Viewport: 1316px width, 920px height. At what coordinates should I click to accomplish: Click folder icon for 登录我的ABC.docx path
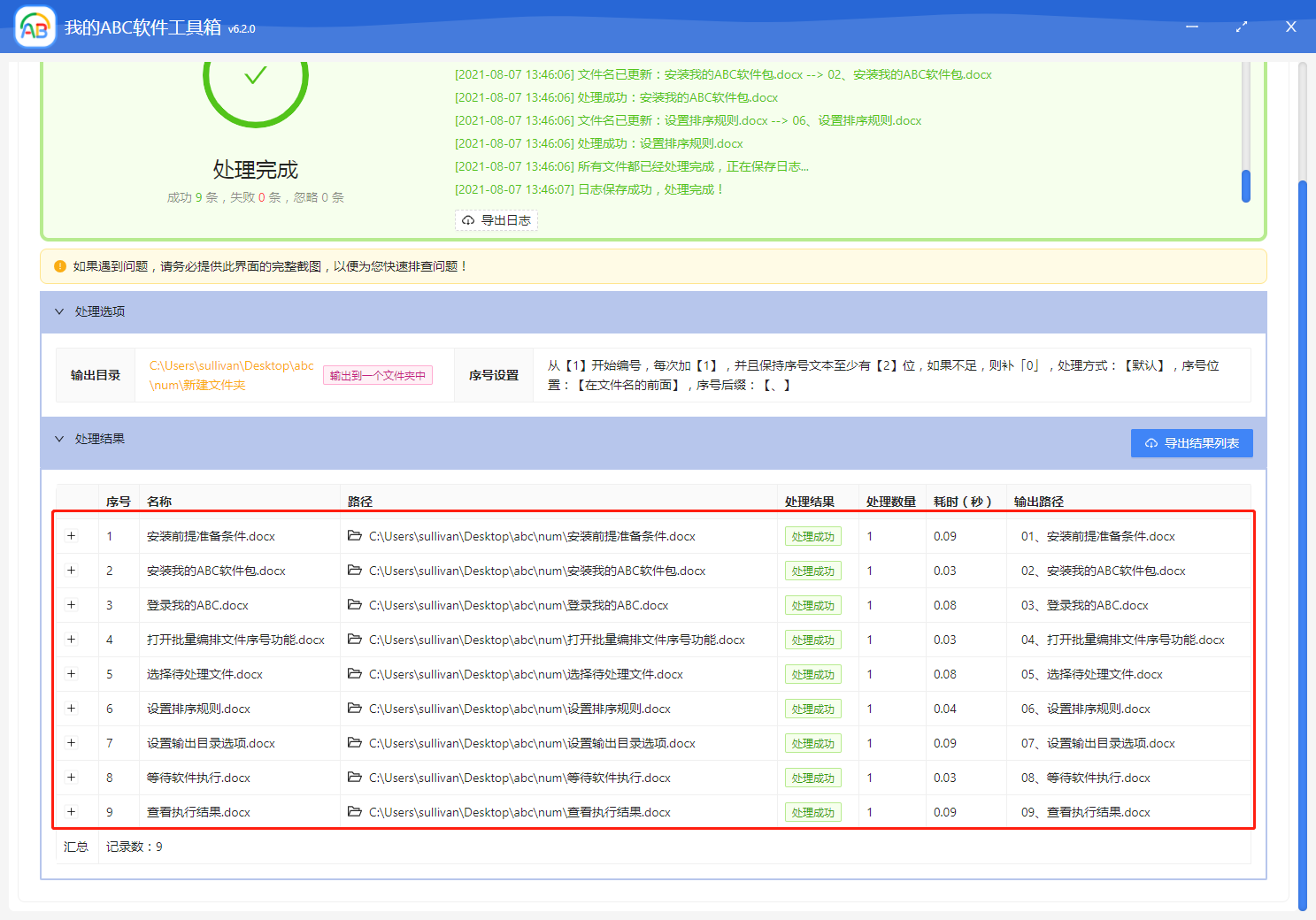(355, 605)
